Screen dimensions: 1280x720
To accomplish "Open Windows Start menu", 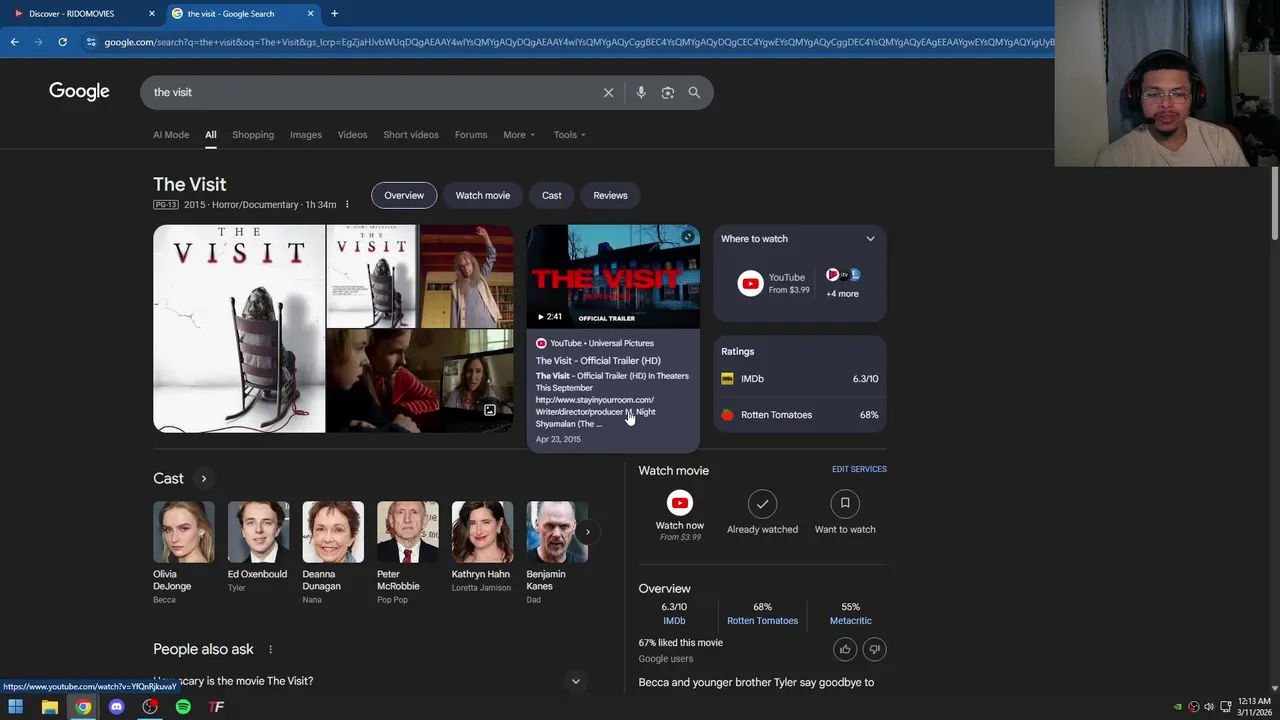I will [x=15, y=707].
